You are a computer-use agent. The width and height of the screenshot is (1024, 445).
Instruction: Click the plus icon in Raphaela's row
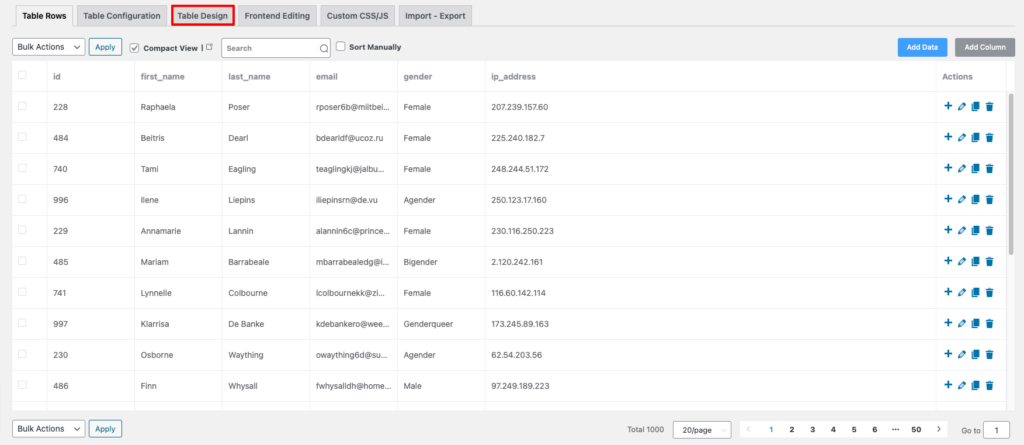coord(948,106)
